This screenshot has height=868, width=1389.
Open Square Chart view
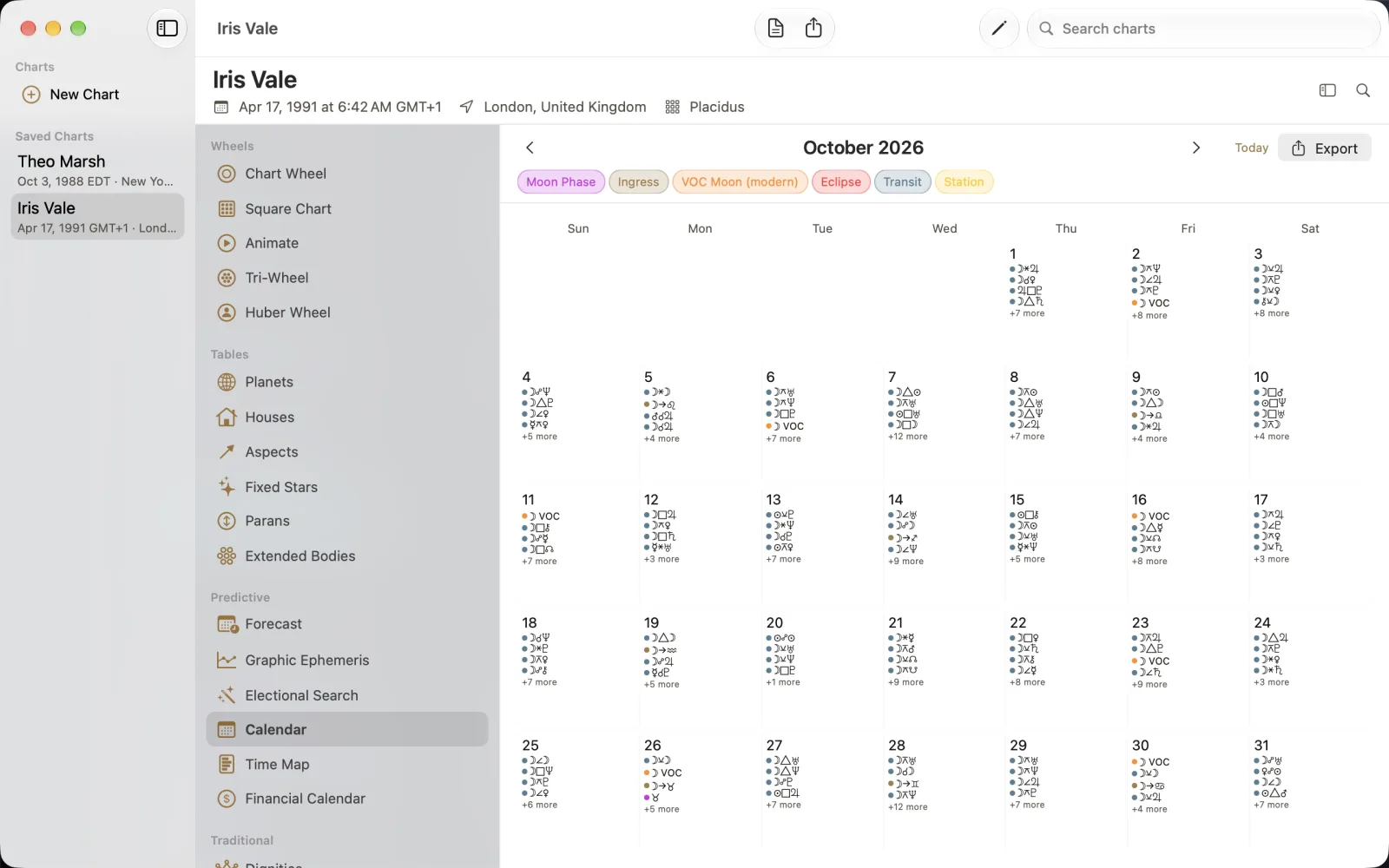pyautogui.click(x=347, y=208)
